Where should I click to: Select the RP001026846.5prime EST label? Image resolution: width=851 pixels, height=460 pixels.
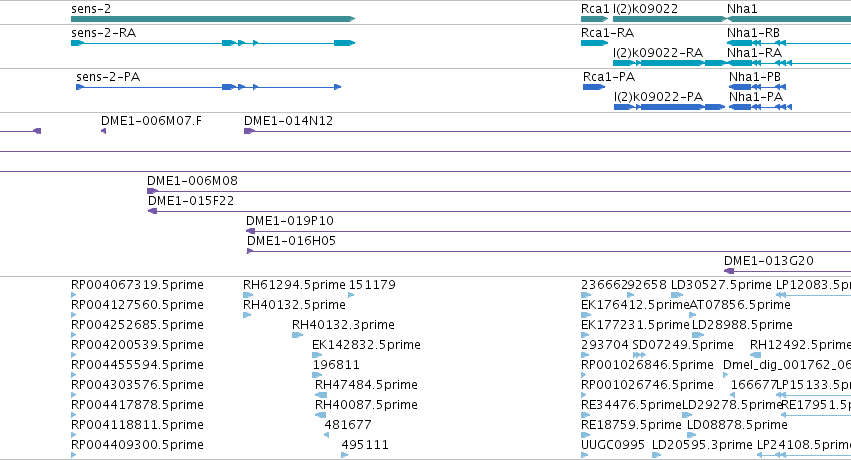(x=647, y=365)
